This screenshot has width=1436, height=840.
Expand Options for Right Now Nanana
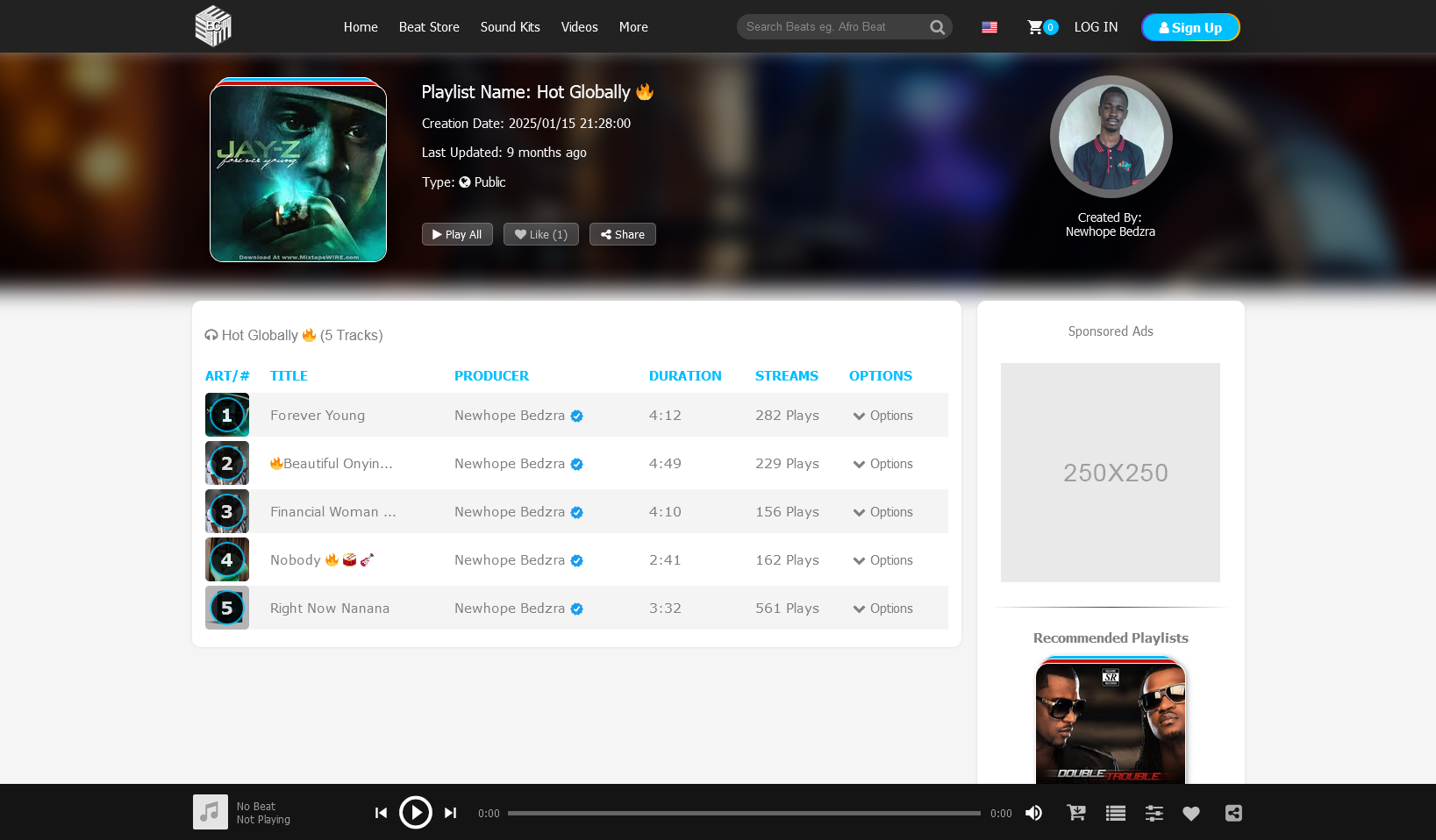point(882,609)
